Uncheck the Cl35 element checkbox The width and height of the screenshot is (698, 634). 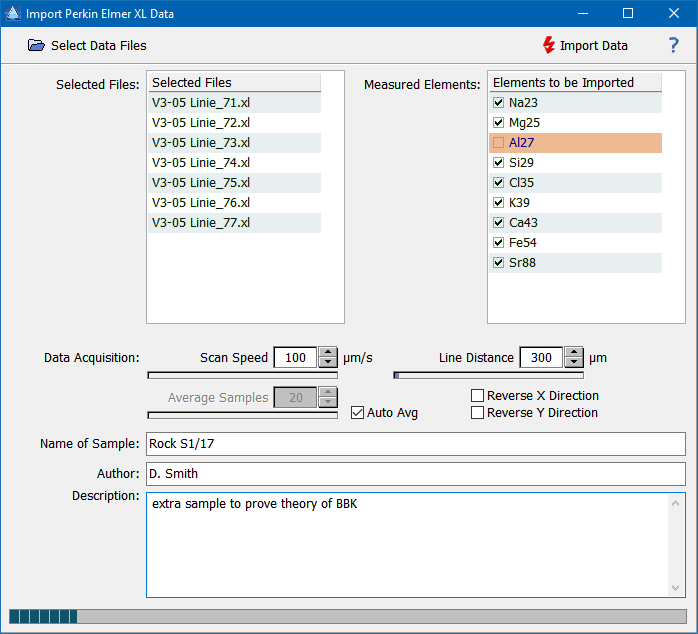click(499, 183)
